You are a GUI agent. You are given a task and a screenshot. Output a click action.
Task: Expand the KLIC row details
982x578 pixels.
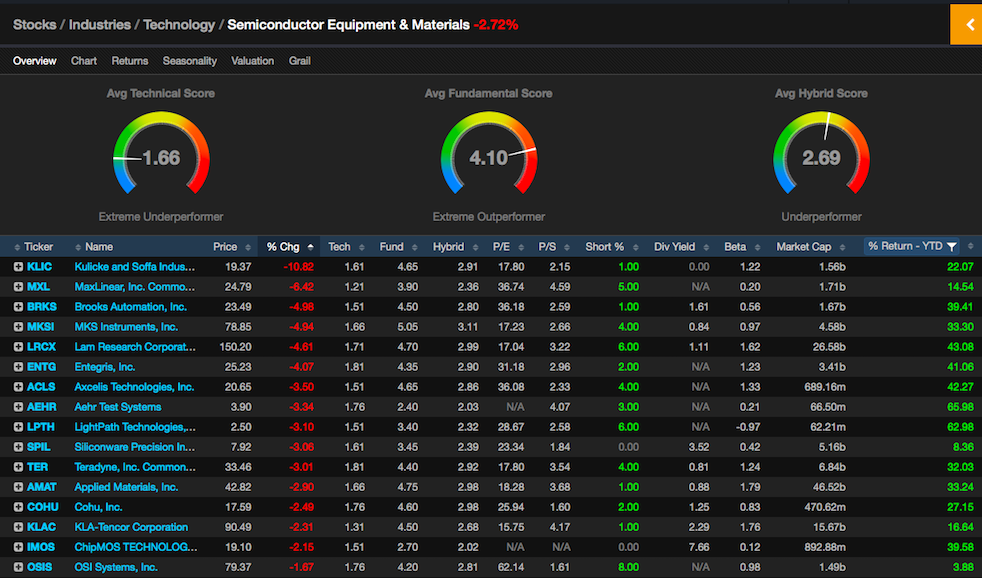(x=18, y=267)
